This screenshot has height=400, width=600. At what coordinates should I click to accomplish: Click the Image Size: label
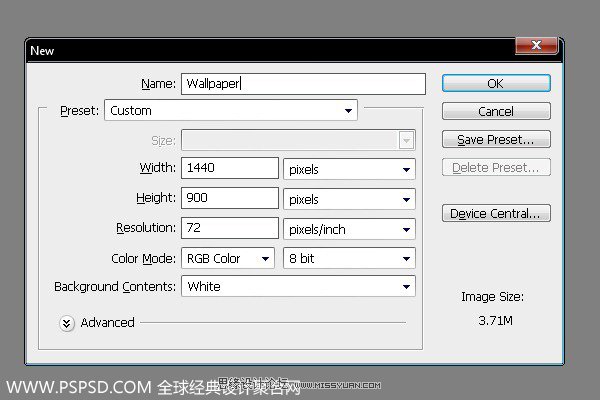click(492, 297)
